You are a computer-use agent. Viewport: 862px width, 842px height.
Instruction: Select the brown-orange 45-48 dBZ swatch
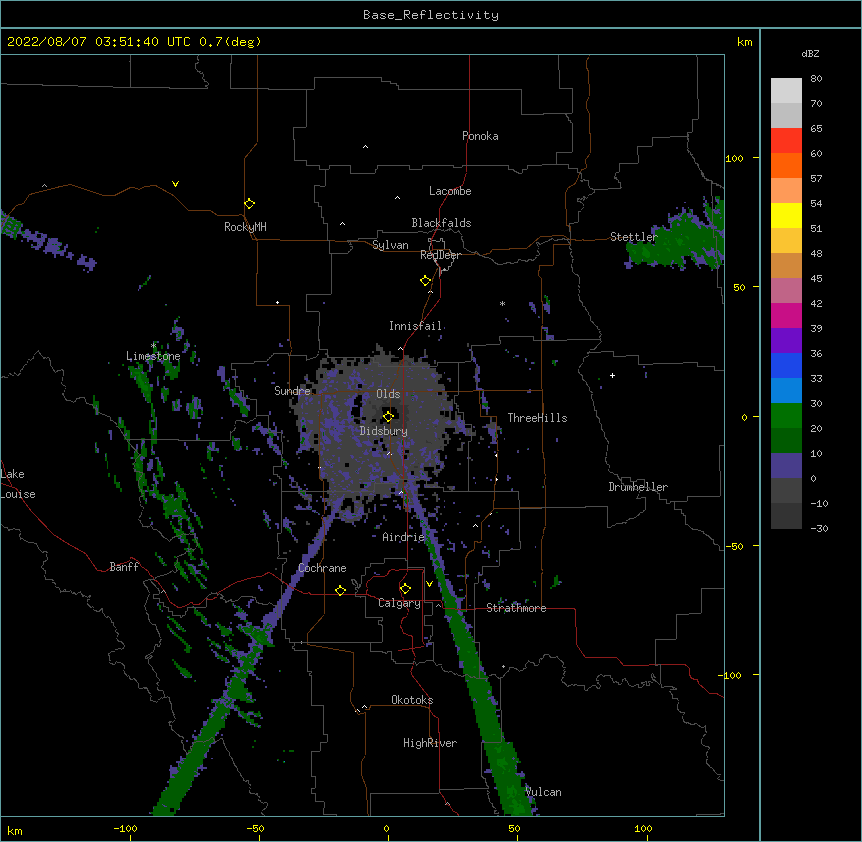[786, 265]
